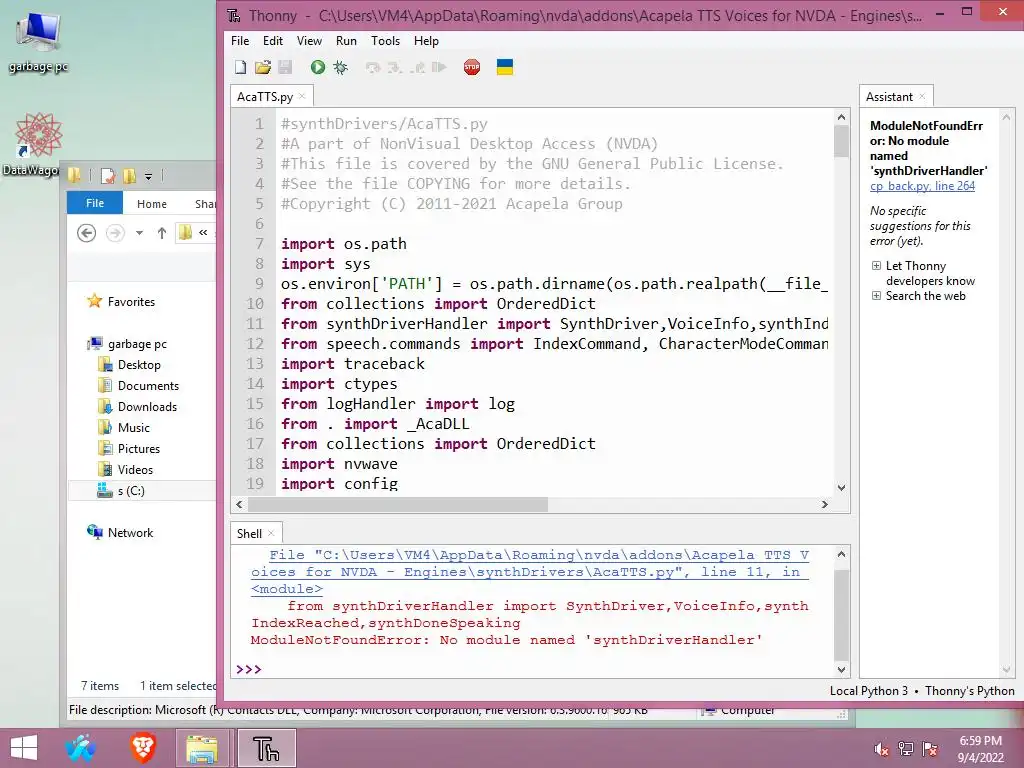Open the Edit menu in Thonny
The image size is (1024, 768).
click(x=272, y=40)
